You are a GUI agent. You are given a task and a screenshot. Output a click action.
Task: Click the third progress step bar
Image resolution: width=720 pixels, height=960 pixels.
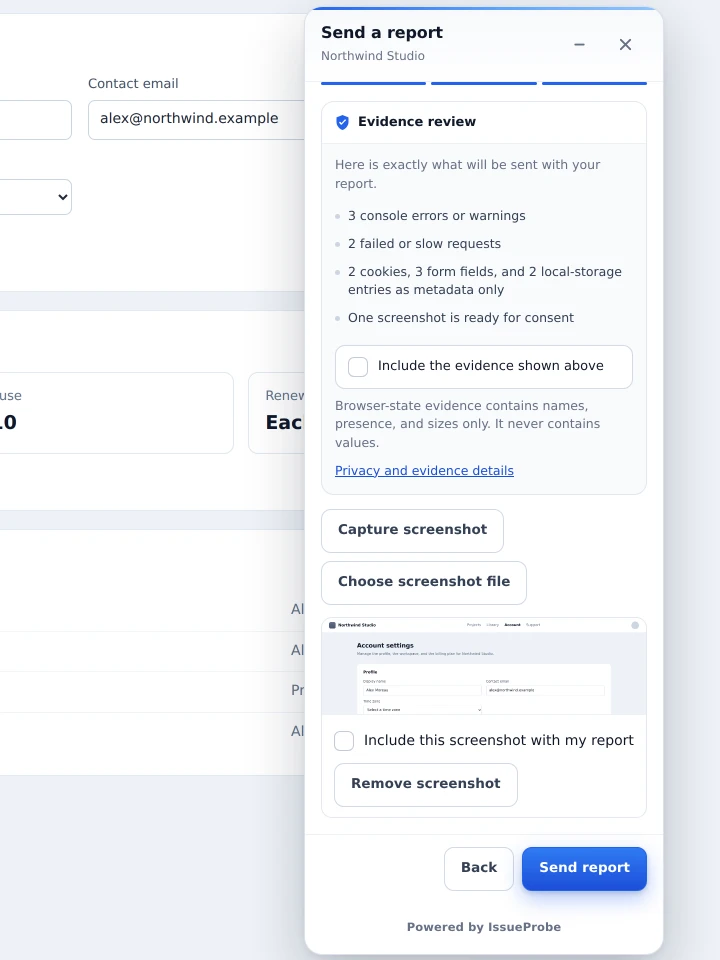[x=594, y=83]
